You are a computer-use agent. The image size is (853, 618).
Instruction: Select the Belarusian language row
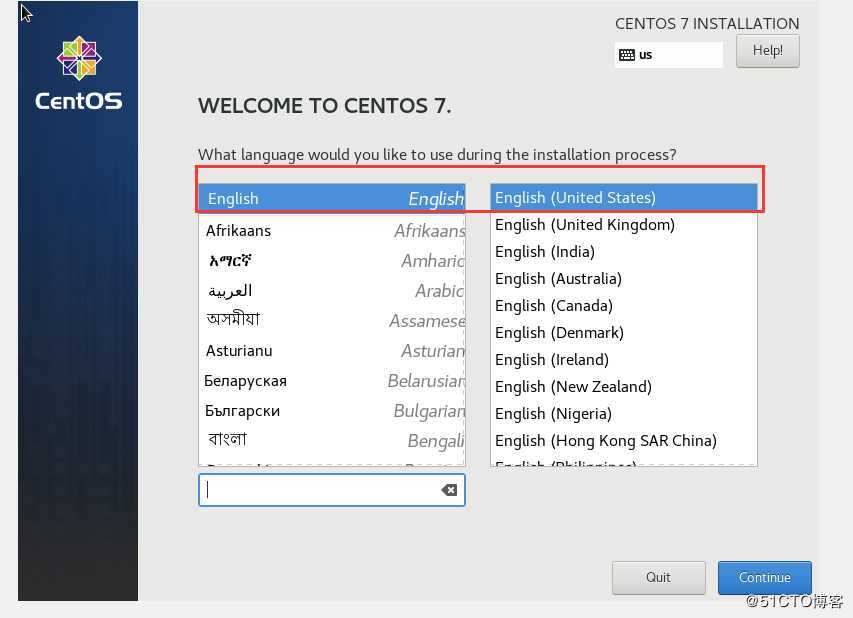332,381
